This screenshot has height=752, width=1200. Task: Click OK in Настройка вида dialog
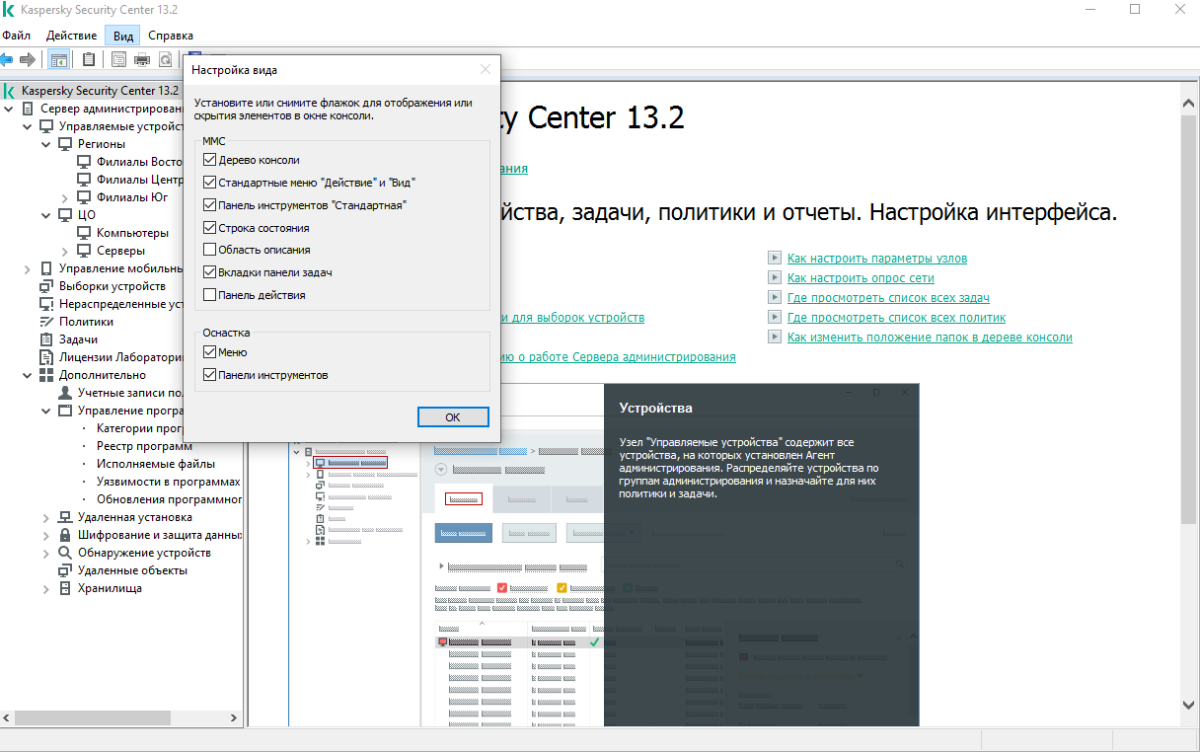point(453,417)
